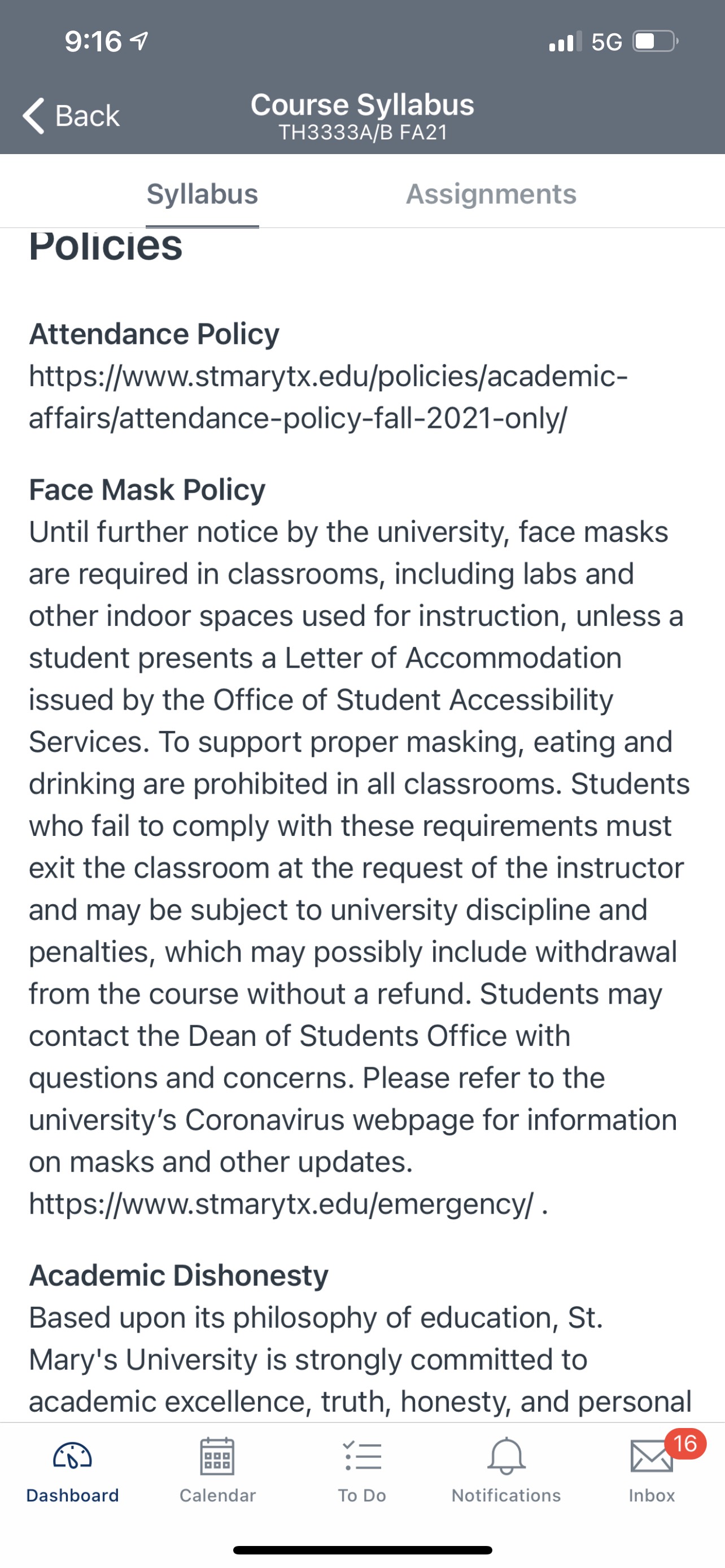The width and height of the screenshot is (725, 1568).
Task: Open the Notifications bell icon
Action: 506,1457
